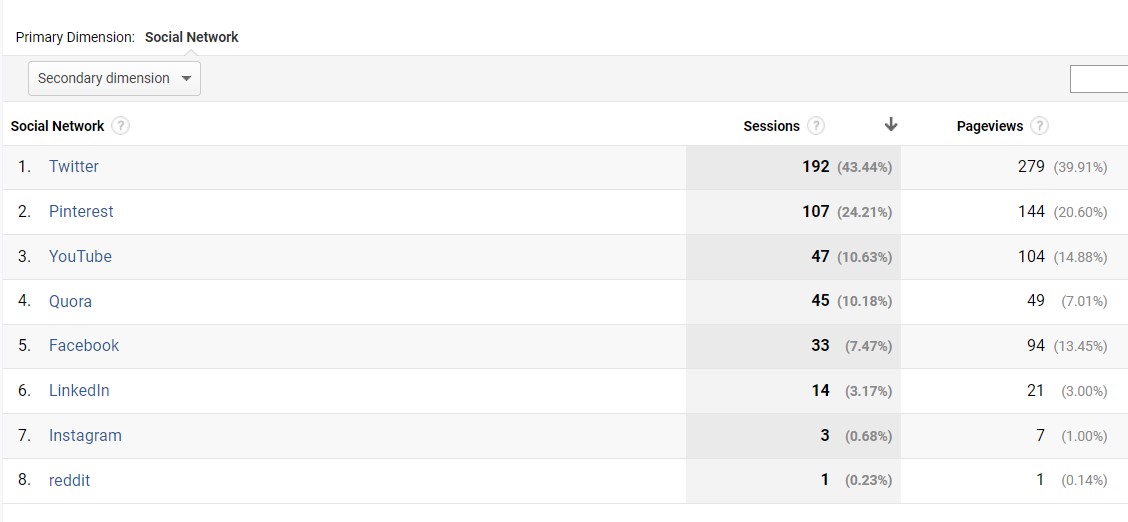
Task: Click the Sessions help question mark icon
Action: click(816, 126)
